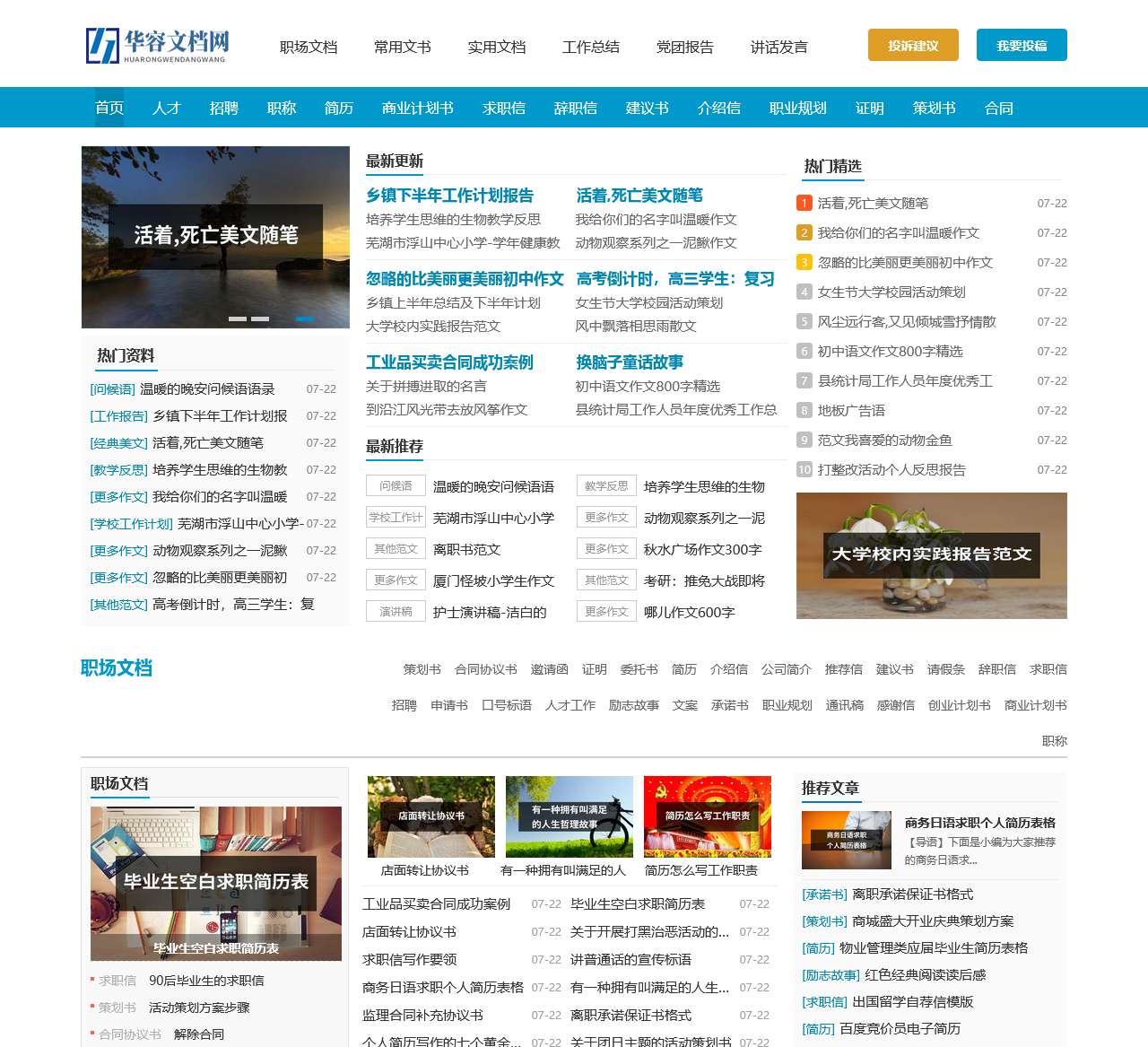The image size is (1148, 1047).
Task: Open headline 换脑子童话故事
Action: [x=630, y=362]
